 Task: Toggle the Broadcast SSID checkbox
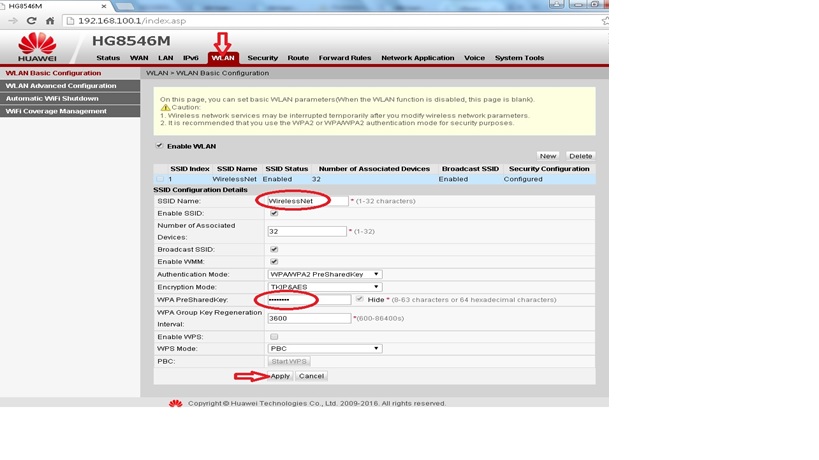click(x=274, y=250)
